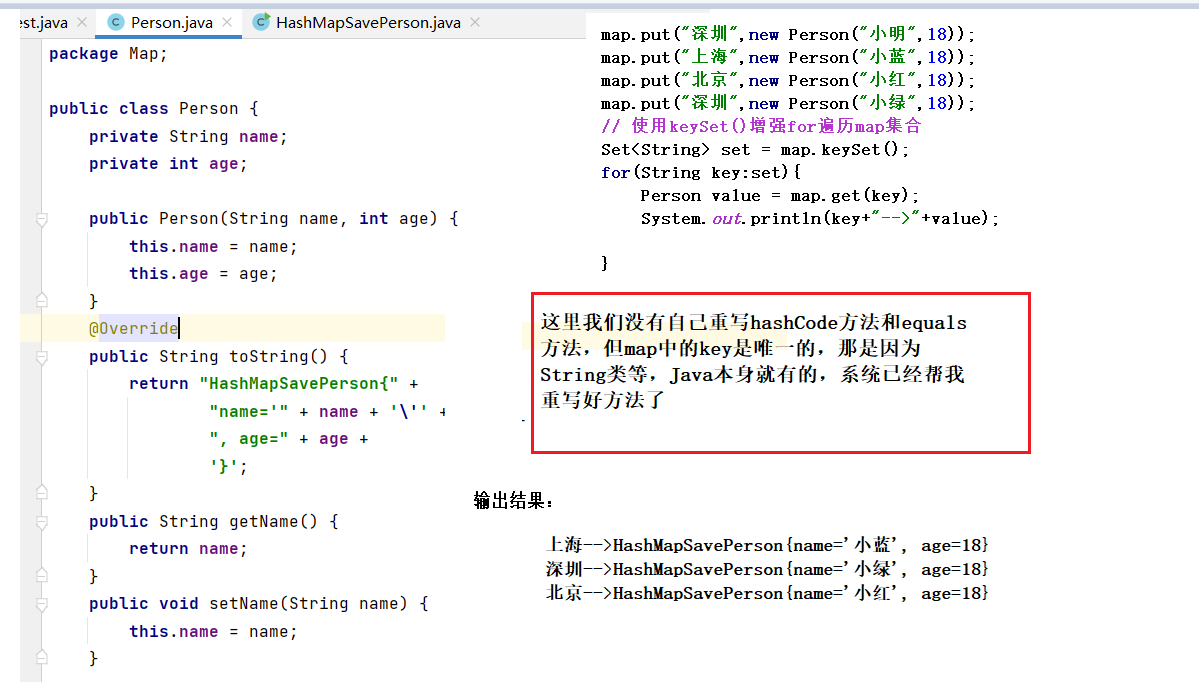Viewport: 1199px width, 682px height.
Task: Click the note text about hashCode and equals
Action: click(753, 361)
